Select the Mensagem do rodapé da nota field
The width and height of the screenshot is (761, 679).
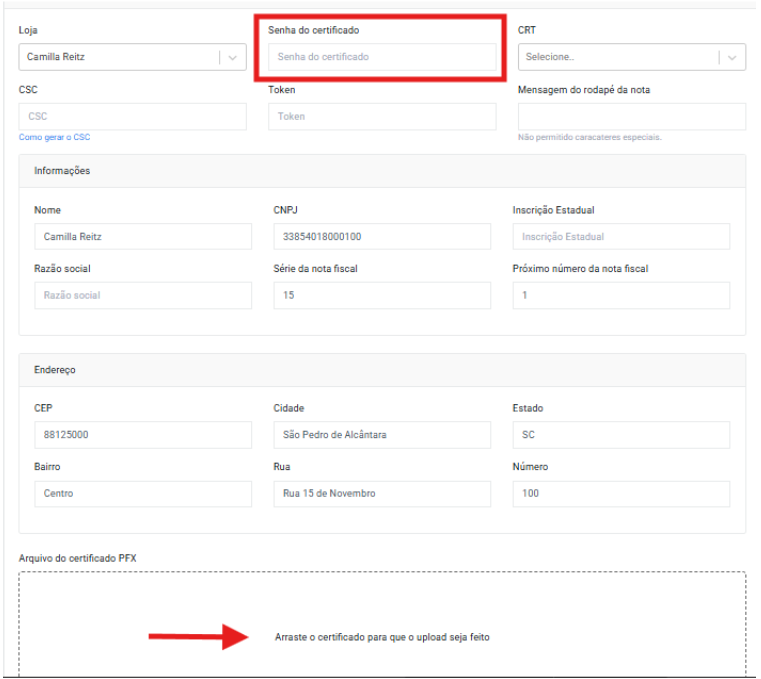[x=631, y=117]
